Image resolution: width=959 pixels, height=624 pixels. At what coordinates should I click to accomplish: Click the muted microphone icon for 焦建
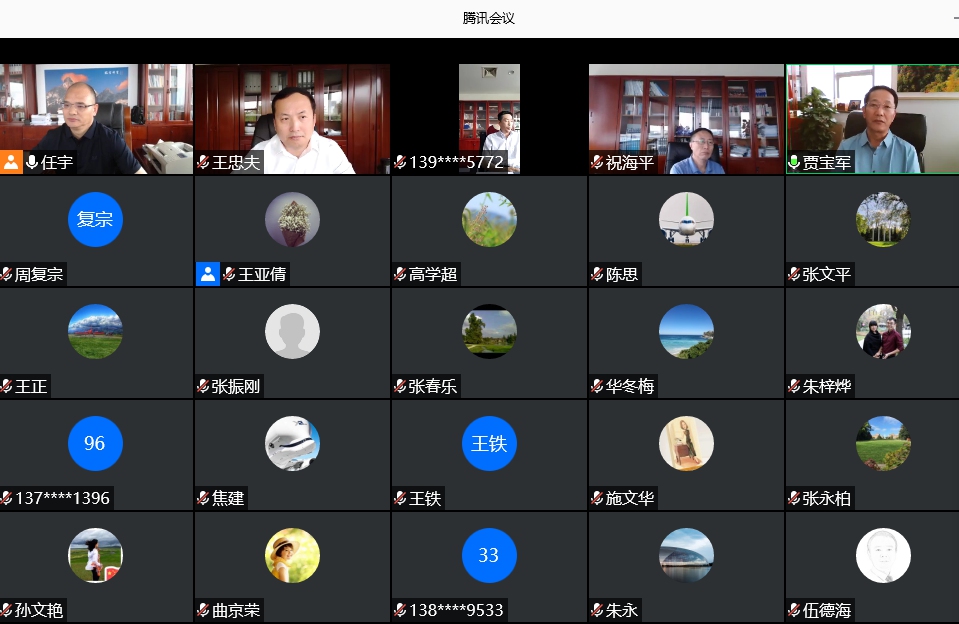(204, 498)
